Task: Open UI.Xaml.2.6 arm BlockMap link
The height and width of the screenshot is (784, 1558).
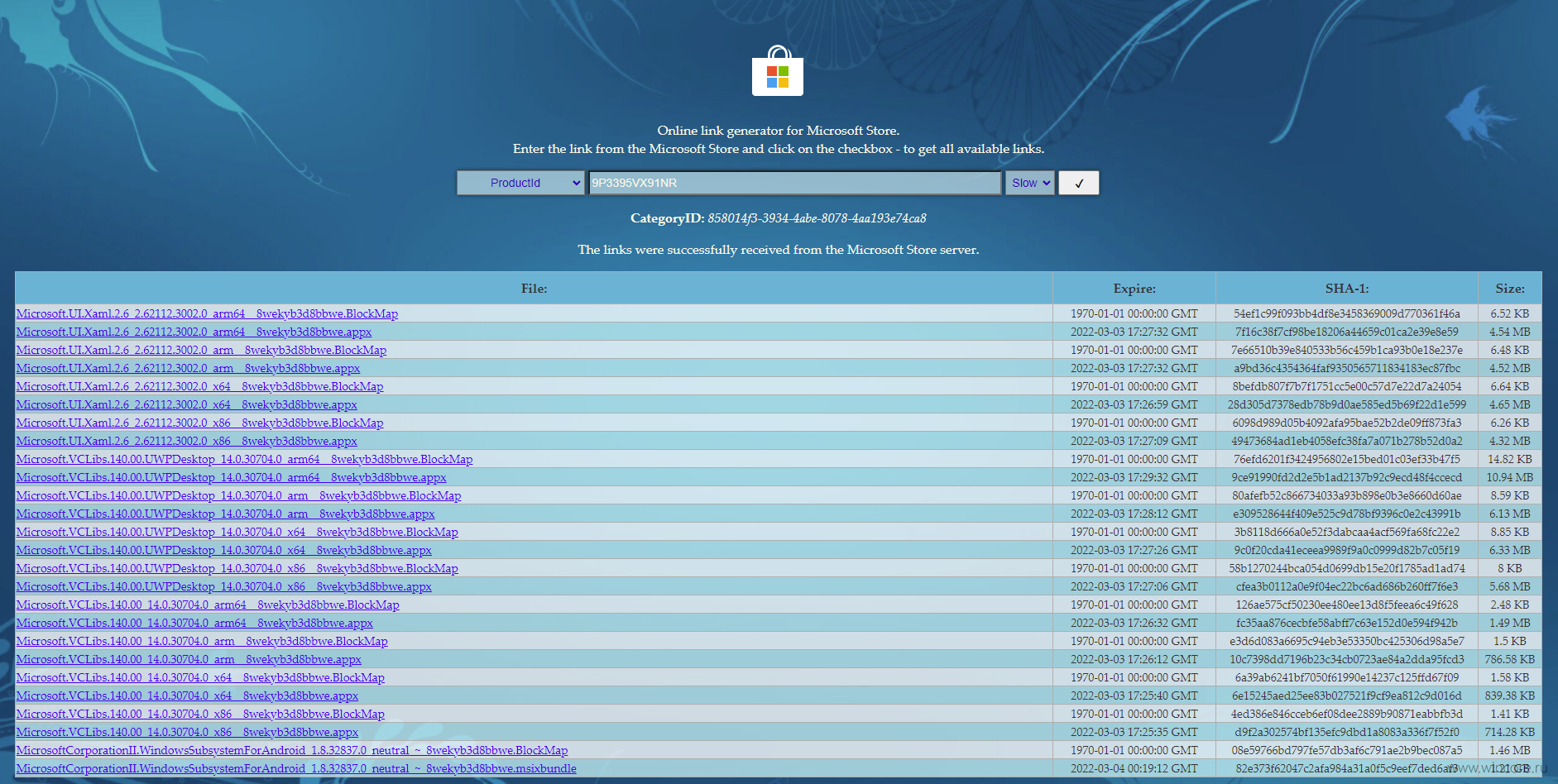Action: [x=201, y=350]
